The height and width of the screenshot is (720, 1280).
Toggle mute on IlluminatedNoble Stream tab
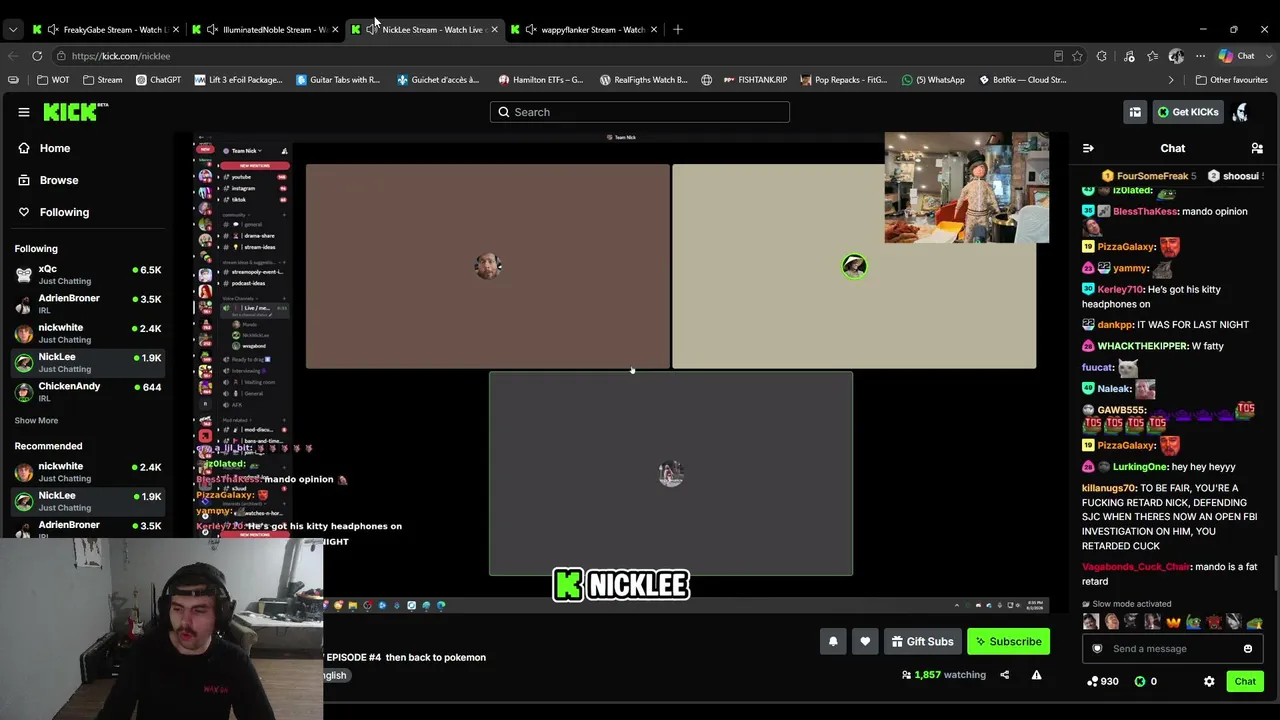tap(212, 29)
